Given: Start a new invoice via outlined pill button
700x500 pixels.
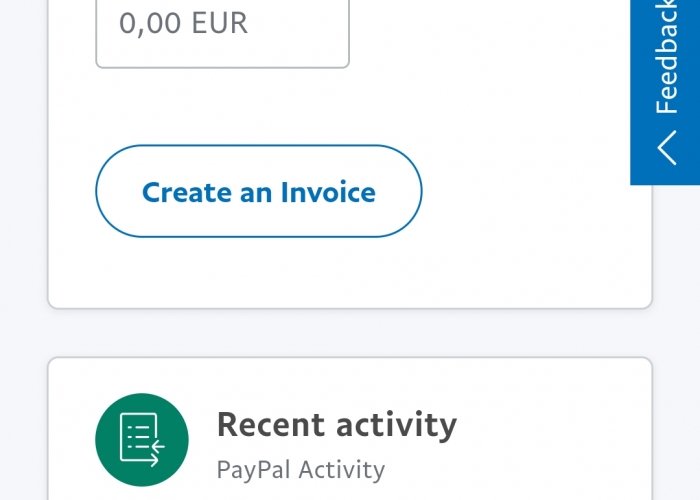Looking at the screenshot, I should click(258, 191).
